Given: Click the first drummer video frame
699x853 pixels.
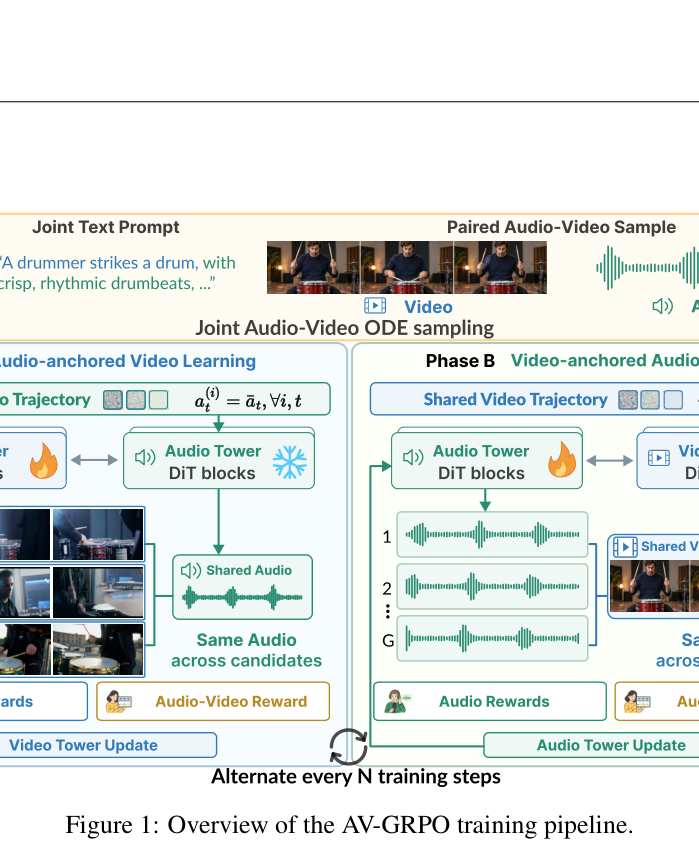Looking at the screenshot, I should [x=313, y=268].
